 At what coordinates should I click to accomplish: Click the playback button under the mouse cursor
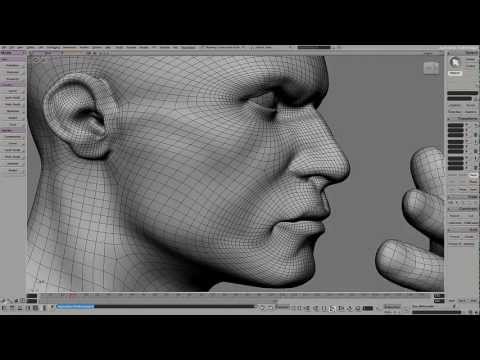click(332, 308)
